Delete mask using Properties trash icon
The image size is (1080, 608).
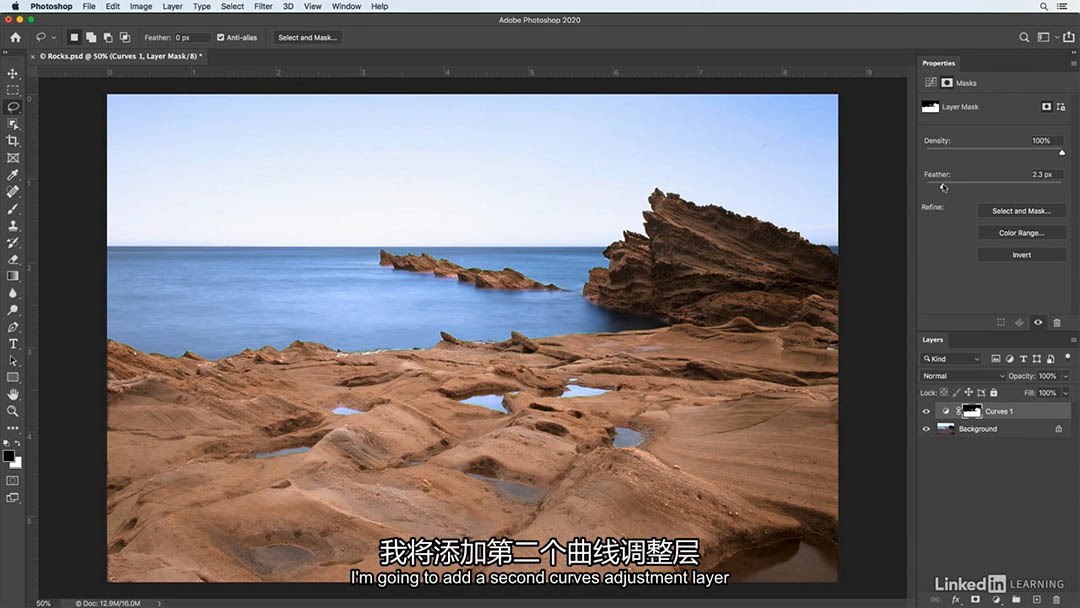click(1057, 322)
